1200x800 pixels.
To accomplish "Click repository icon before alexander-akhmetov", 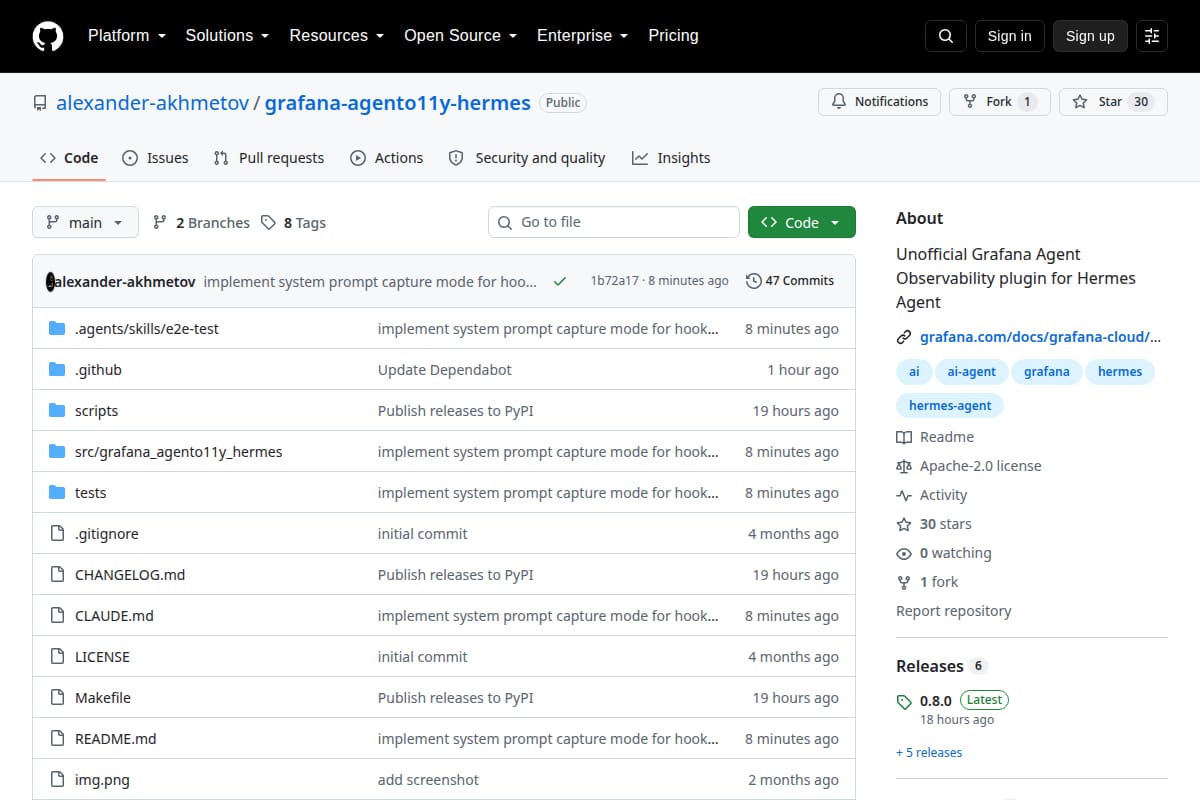I will (x=40, y=103).
